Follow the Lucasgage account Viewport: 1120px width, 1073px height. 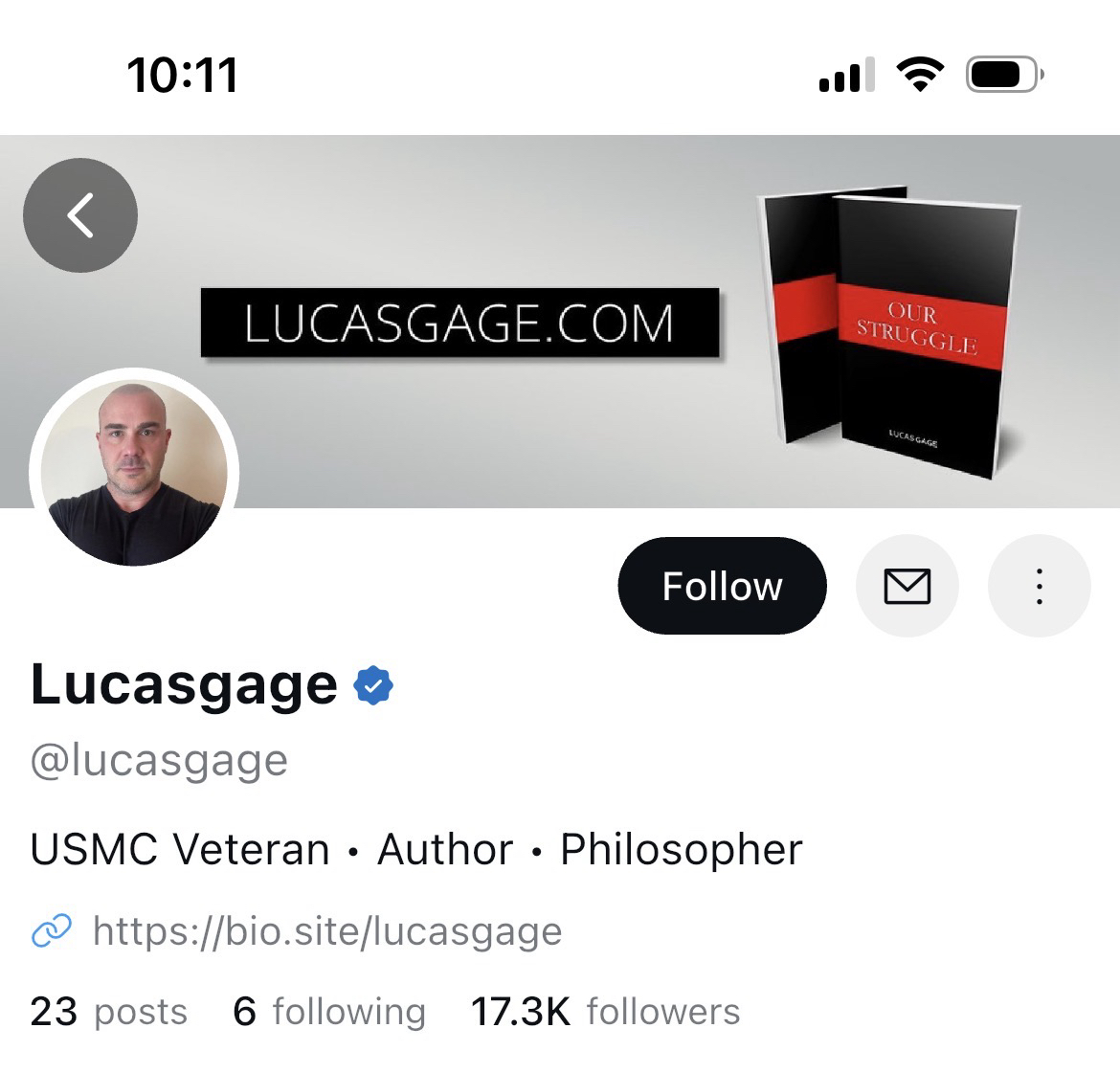point(722,586)
